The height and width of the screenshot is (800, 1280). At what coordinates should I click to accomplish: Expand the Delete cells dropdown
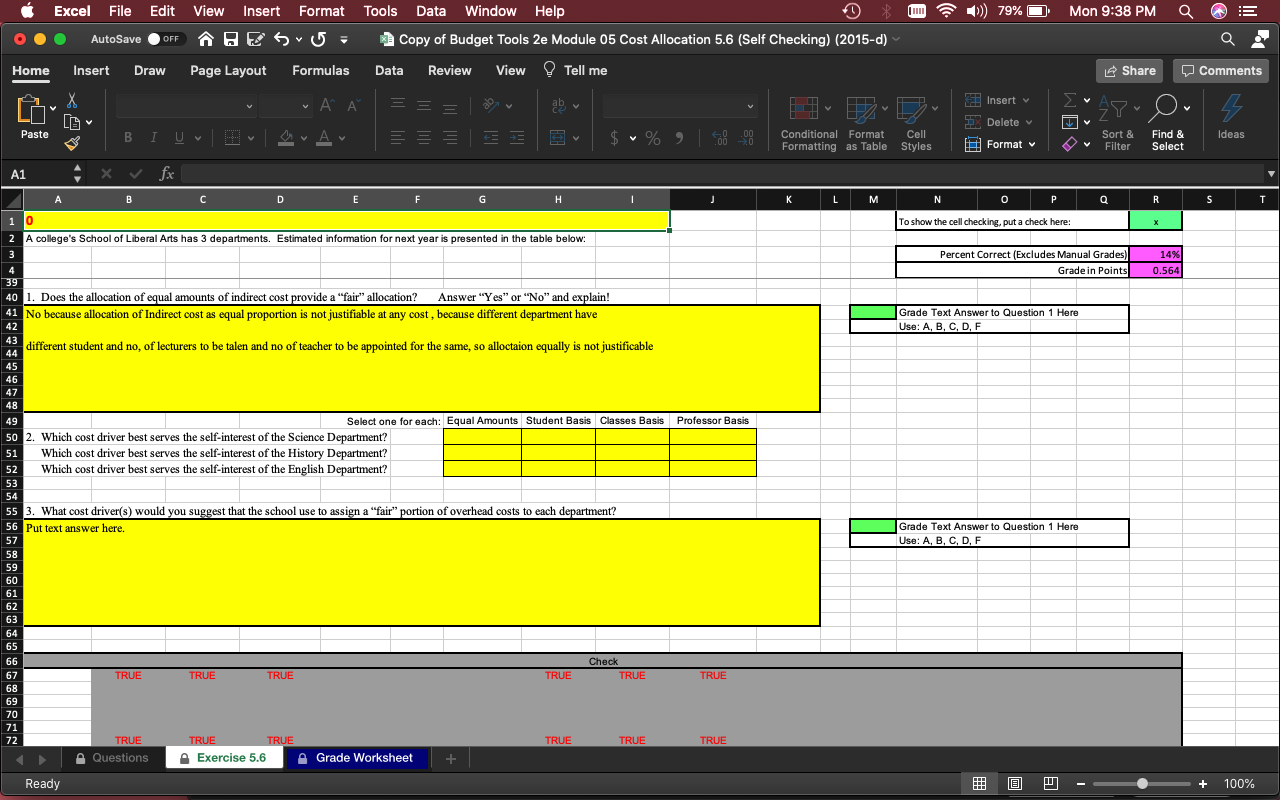pos(1028,122)
